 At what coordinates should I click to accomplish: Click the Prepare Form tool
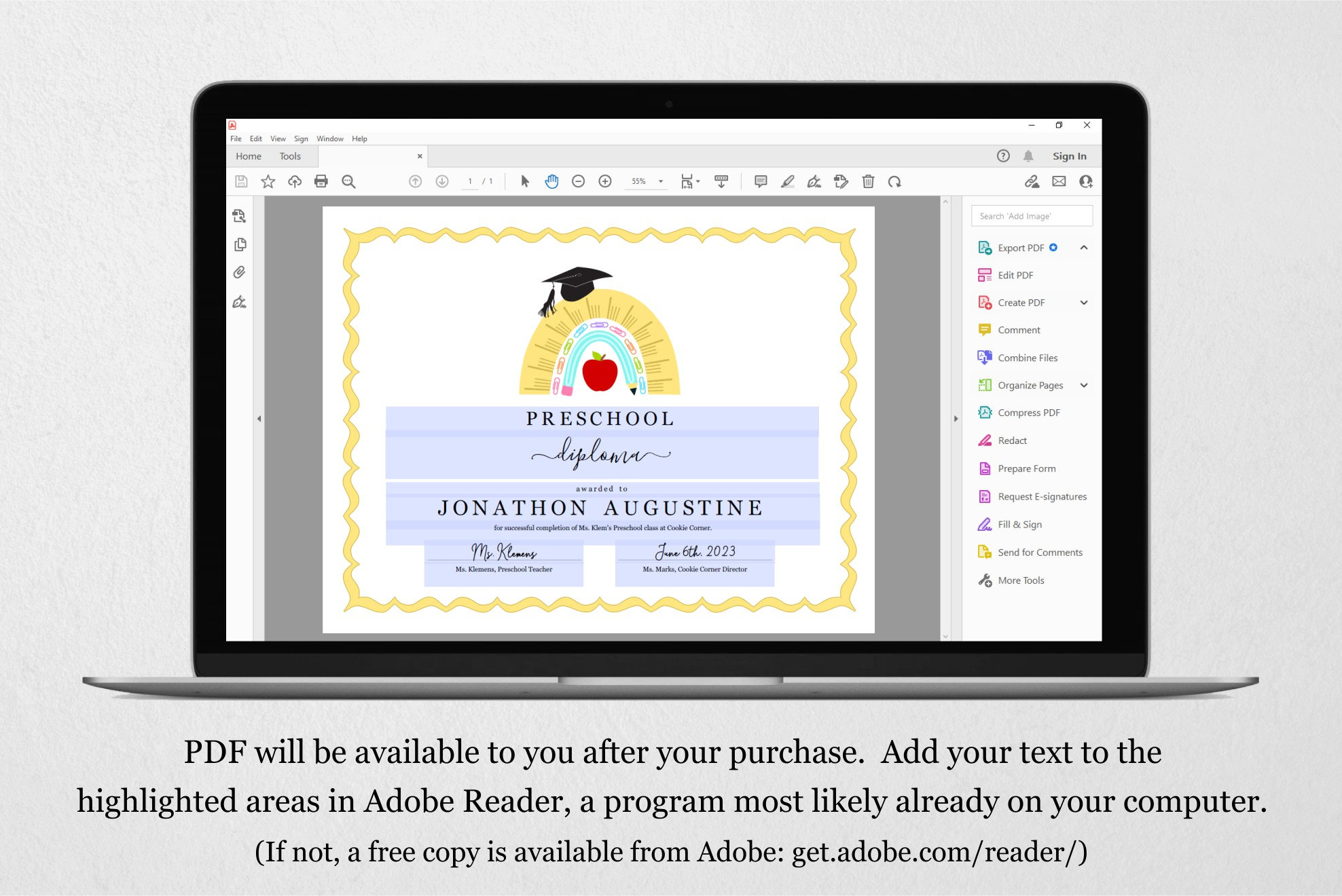click(x=1026, y=468)
